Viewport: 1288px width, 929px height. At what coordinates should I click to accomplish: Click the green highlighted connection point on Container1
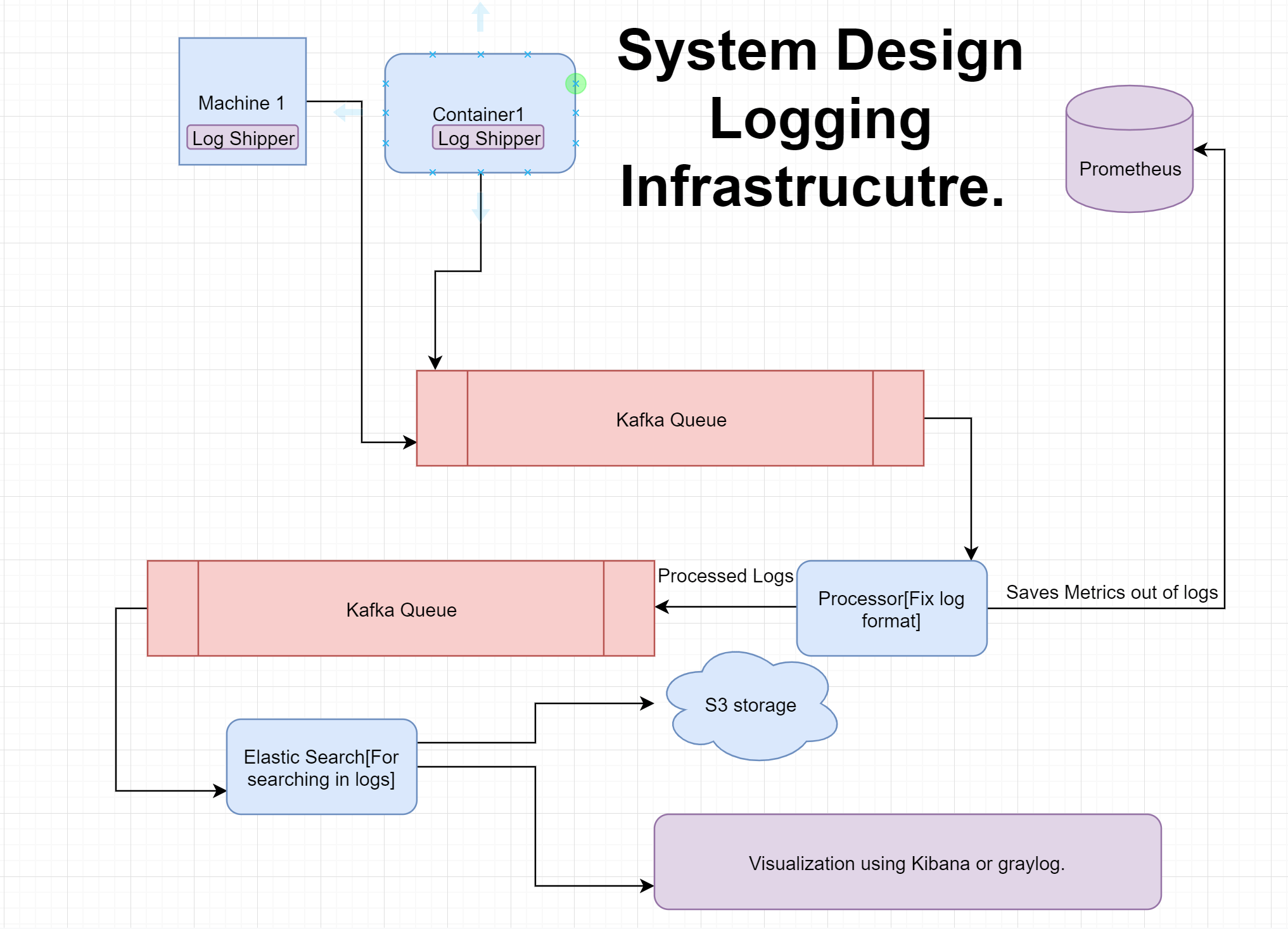(x=575, y=84)
